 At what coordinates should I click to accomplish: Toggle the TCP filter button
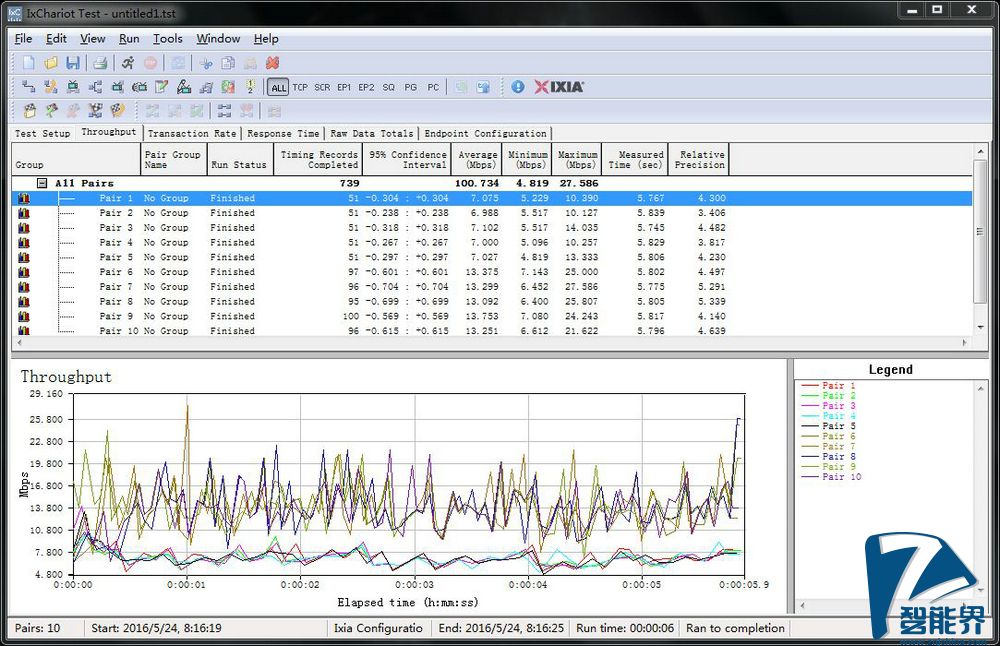pyautogui.click(x=300, y=88)
